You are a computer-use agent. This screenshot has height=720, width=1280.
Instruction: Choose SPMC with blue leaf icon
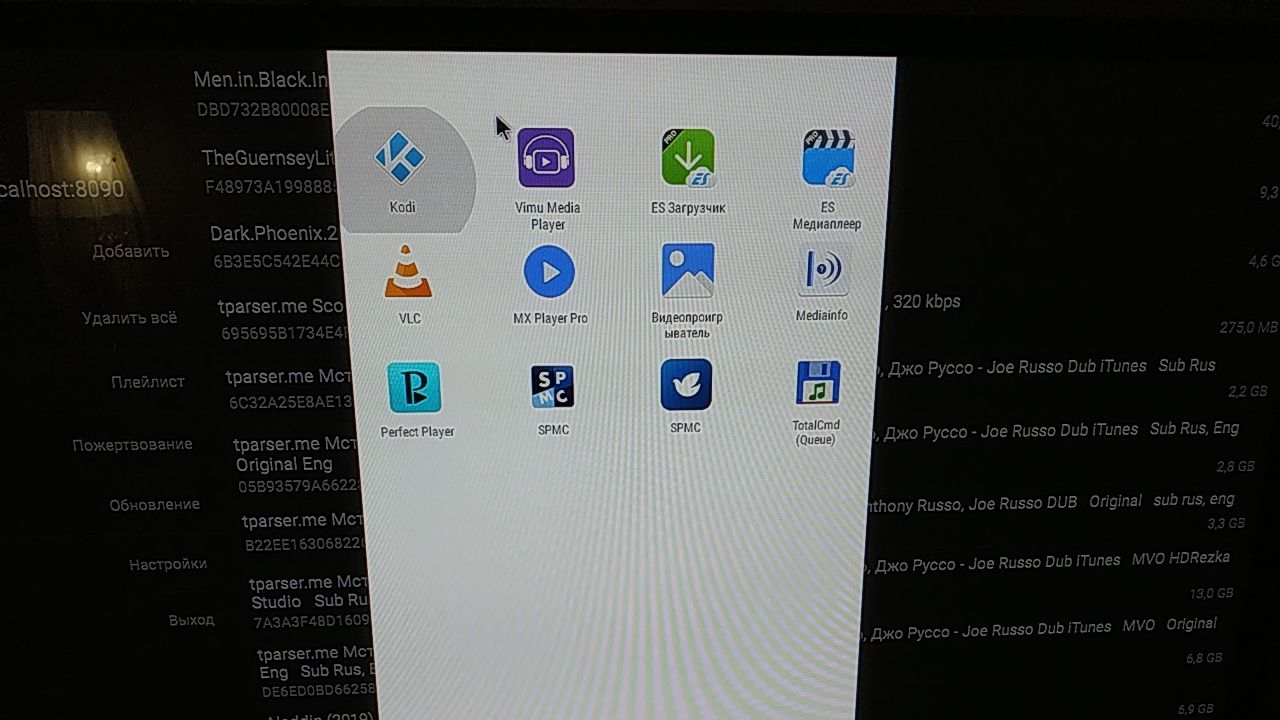point(686,396)
